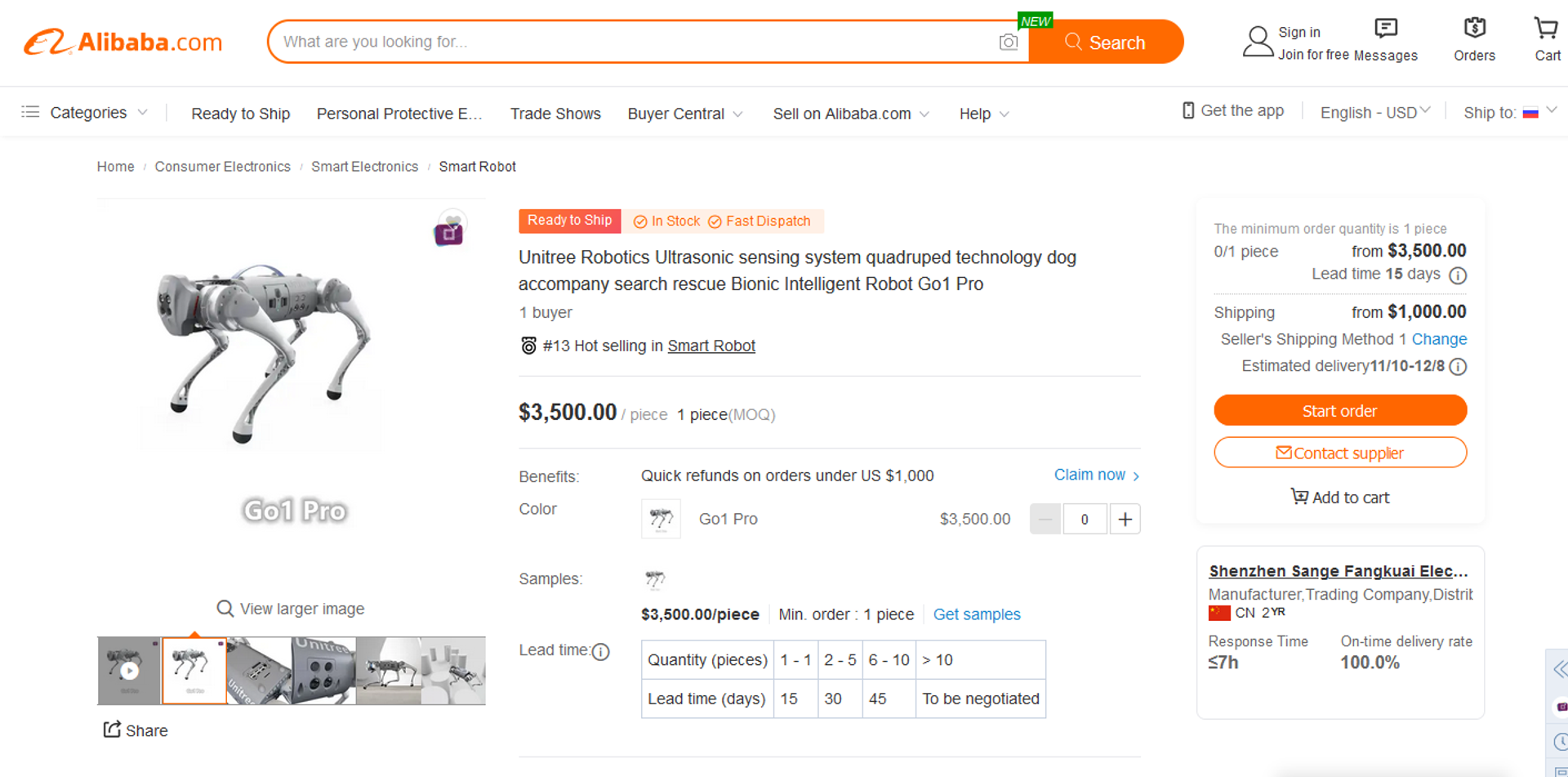Click Lead time info icon beside table
This screenshot has height=777, width=1568.
pos(601,652)
